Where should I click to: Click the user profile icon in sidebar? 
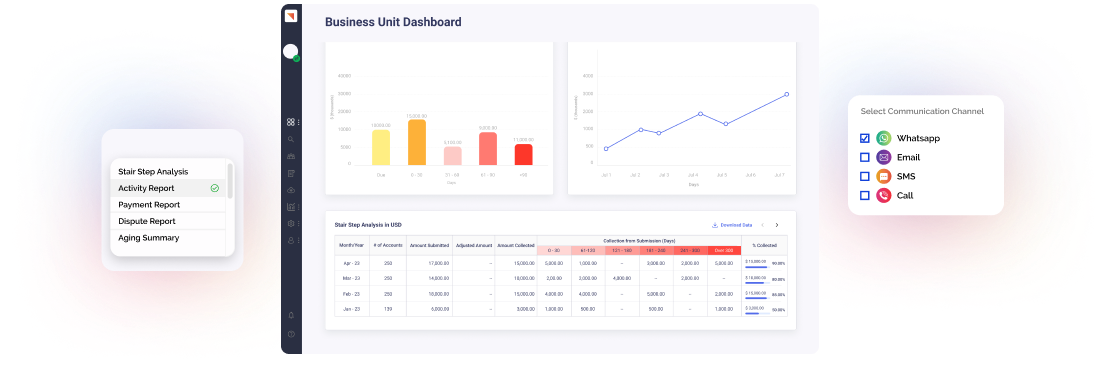pyautogui.click(x=290, y=241)
